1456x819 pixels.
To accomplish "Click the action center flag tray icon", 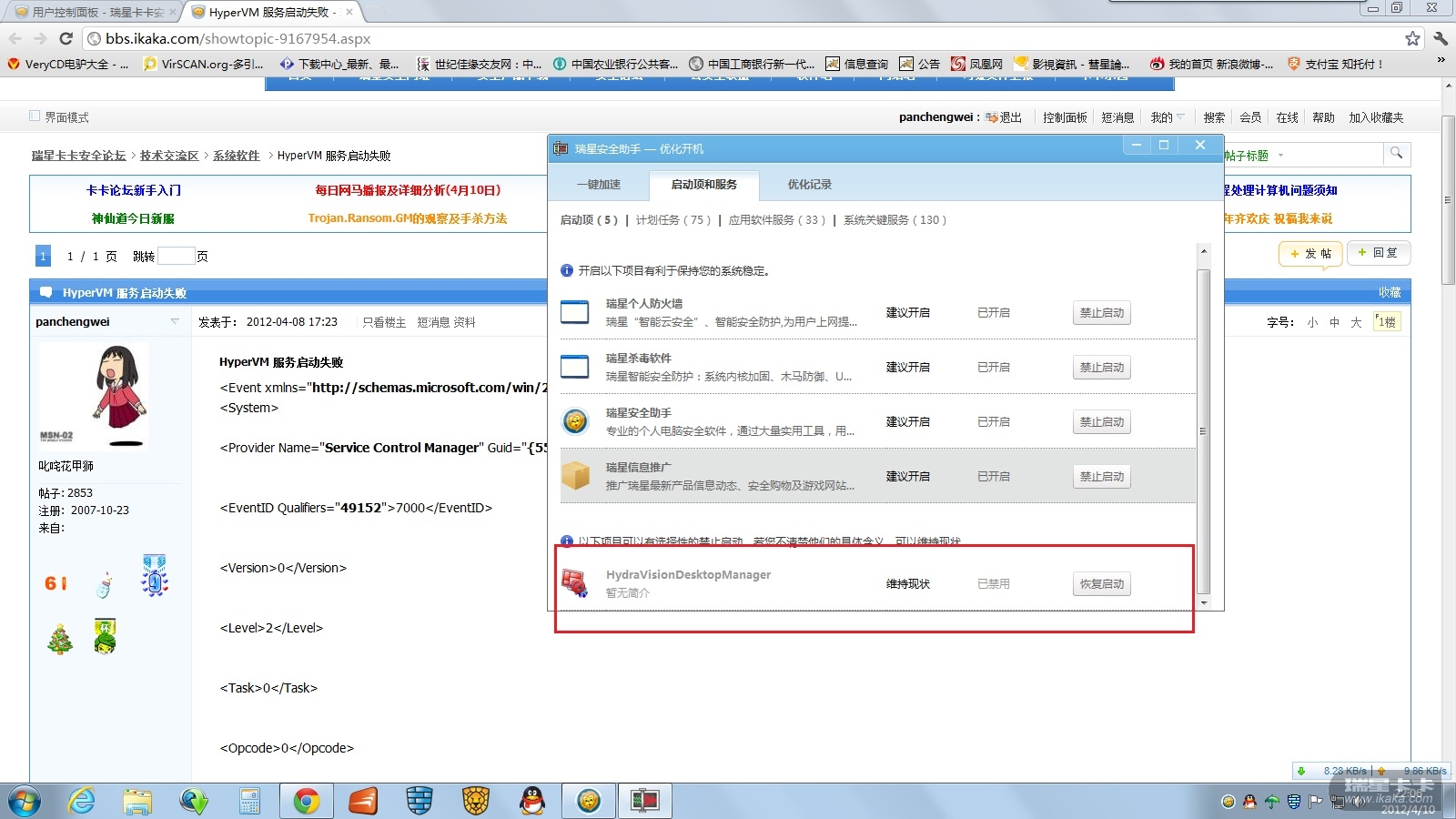I will 1315,802.
